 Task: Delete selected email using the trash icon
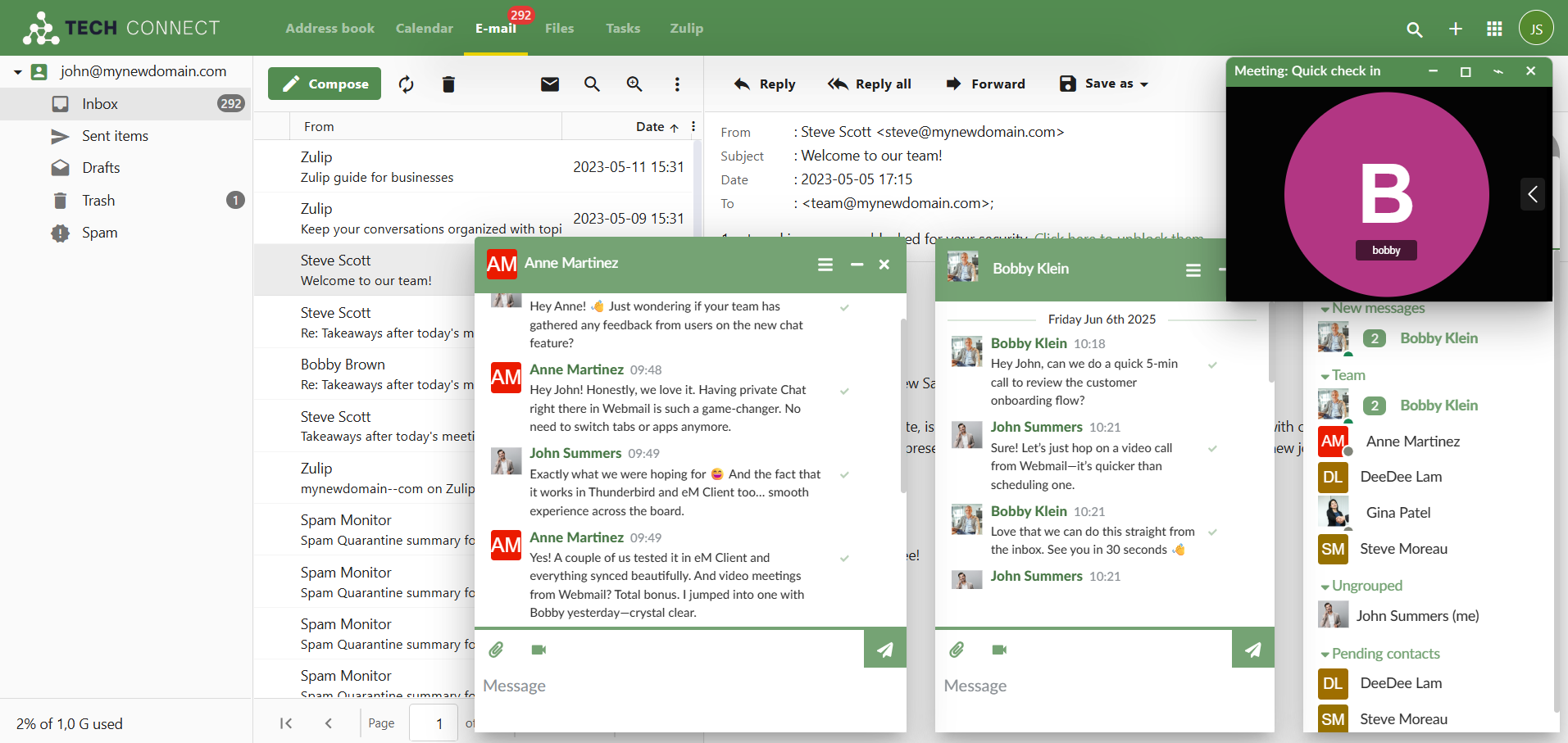coord(448,84)
